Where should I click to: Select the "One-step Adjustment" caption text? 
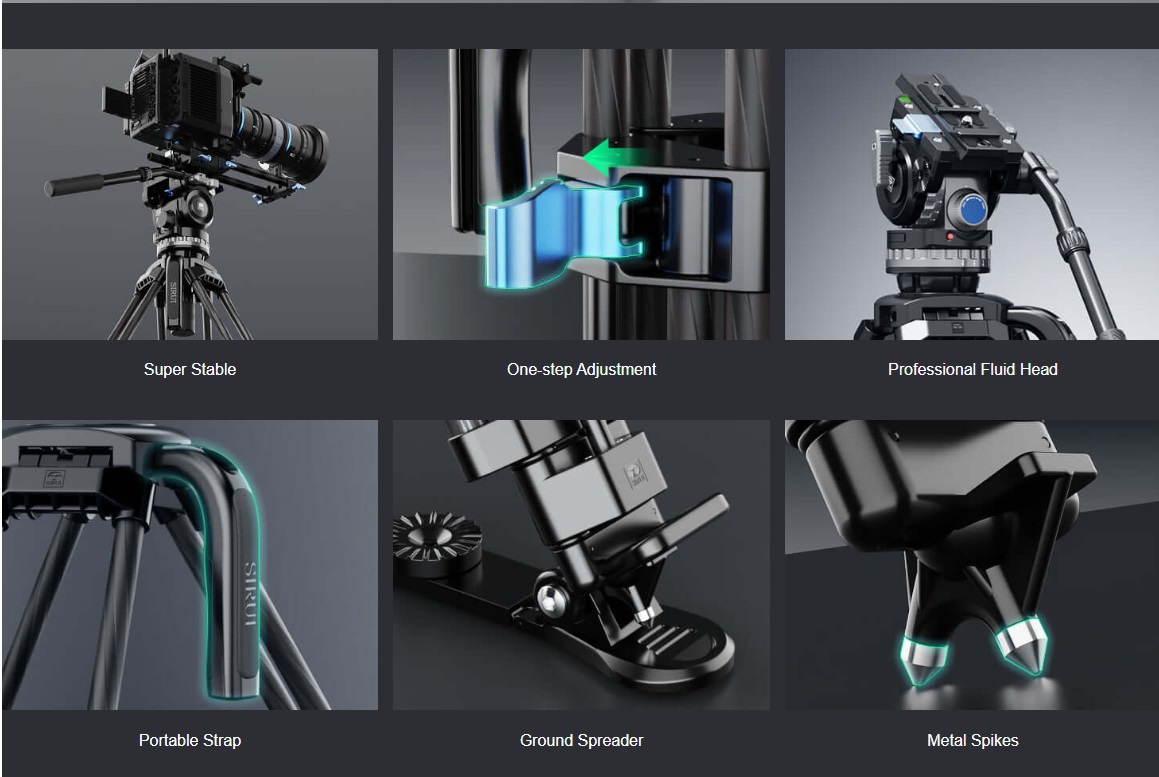coord(581,369)
